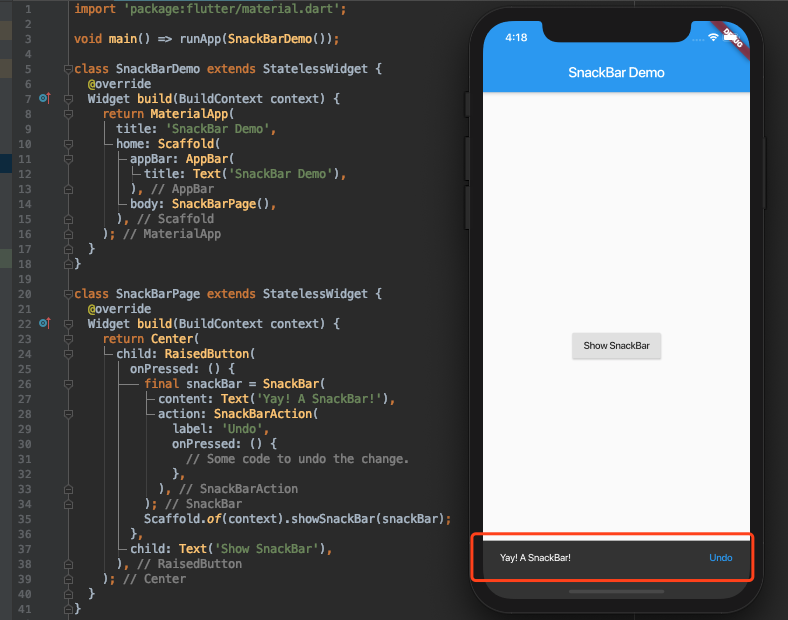Click the fold end marker on line 33
Image resolution: width=788 pixels, height=620 pixels.
point(68,489)
